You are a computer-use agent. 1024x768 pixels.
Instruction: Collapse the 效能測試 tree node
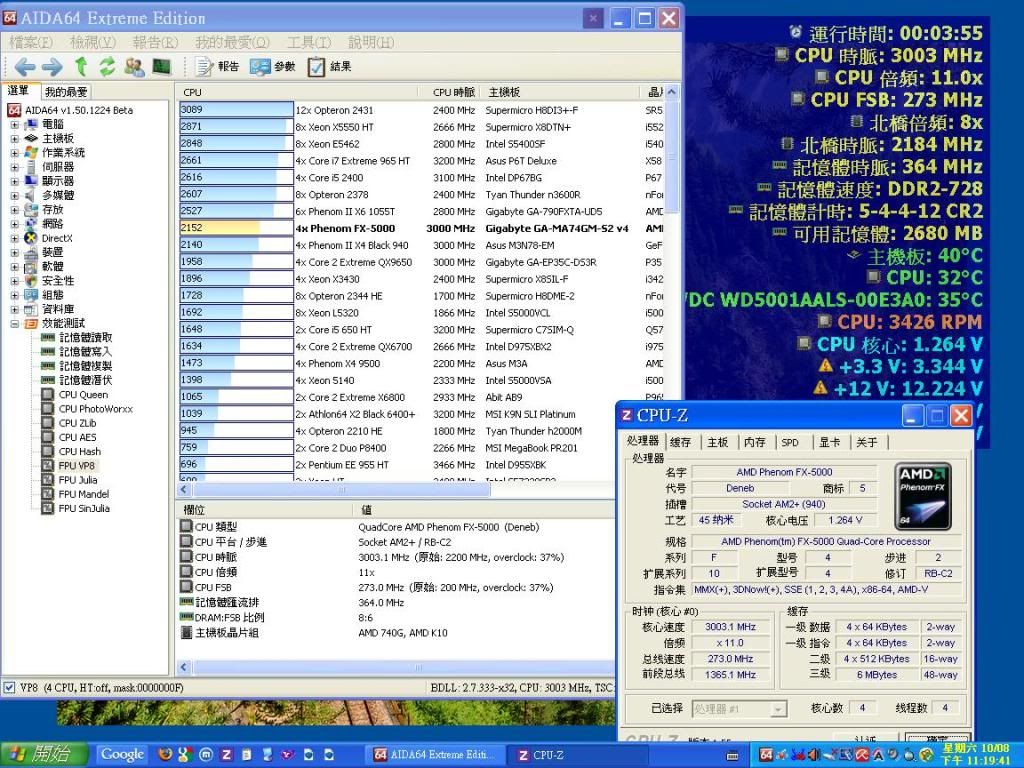pyautogui.click(x=14, y=324)
